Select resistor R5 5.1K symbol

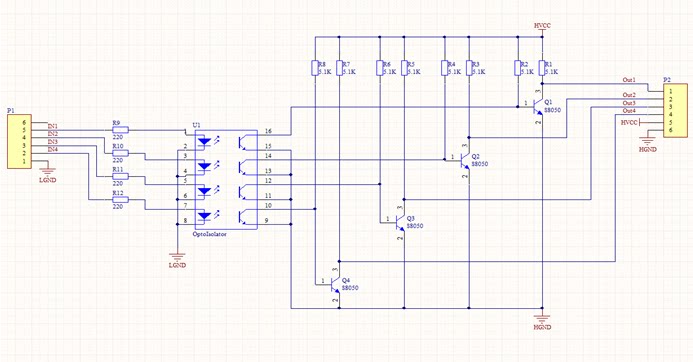(x=404, y=68)
